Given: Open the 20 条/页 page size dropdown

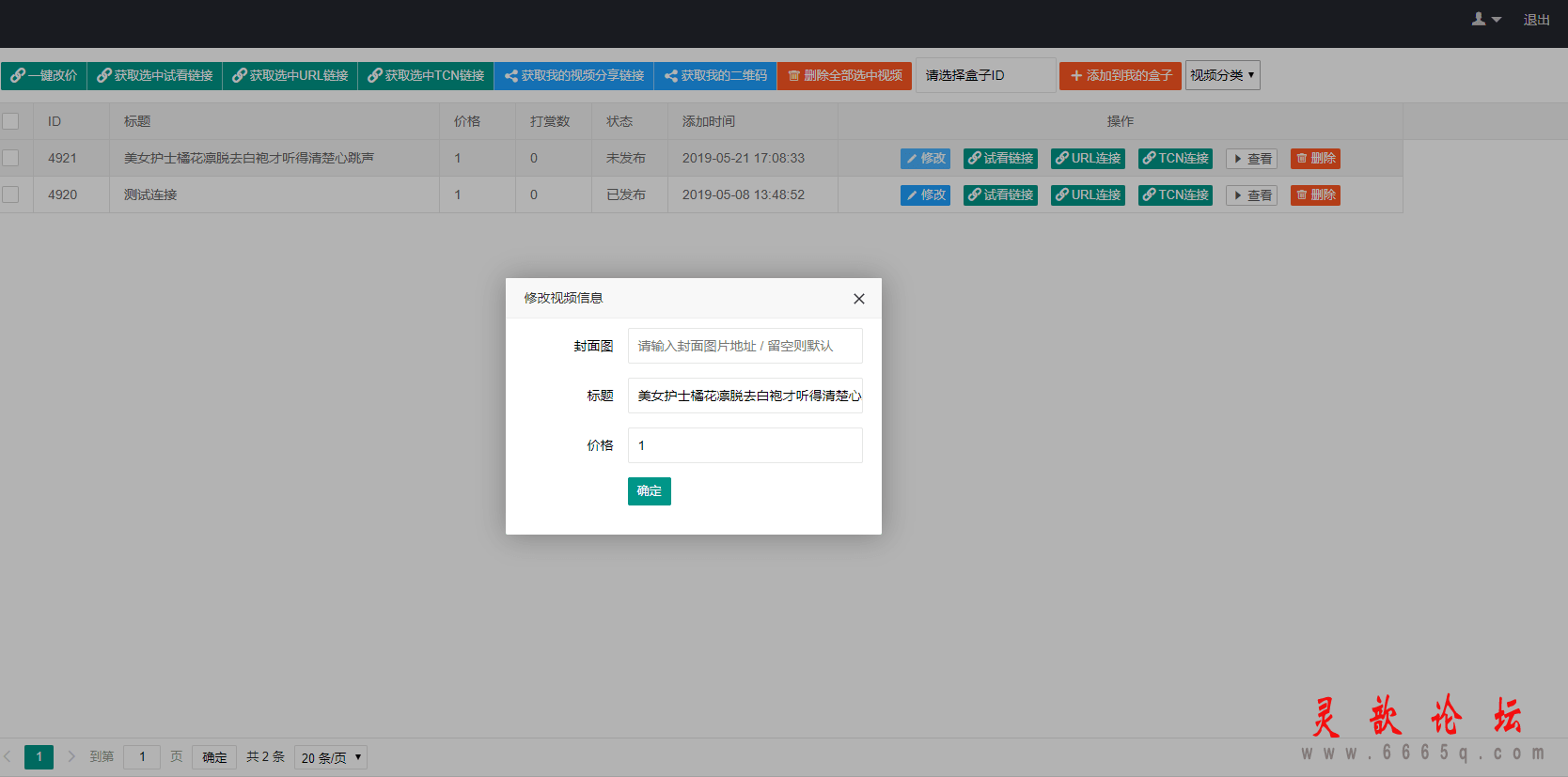Looking at the screenshot, I should point(331,757).
